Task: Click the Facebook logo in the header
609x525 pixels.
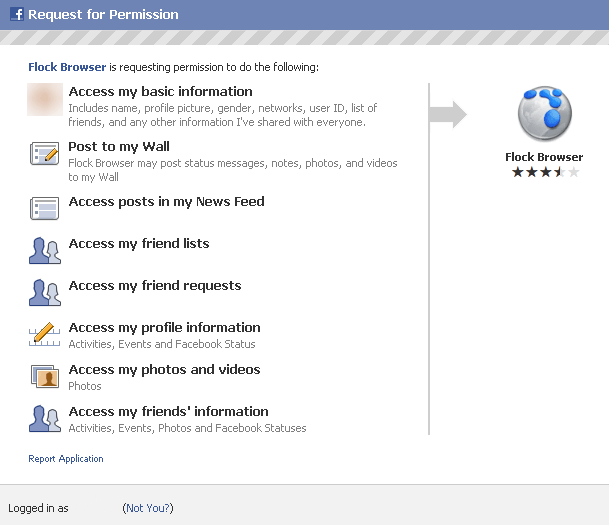Action: 17,14
